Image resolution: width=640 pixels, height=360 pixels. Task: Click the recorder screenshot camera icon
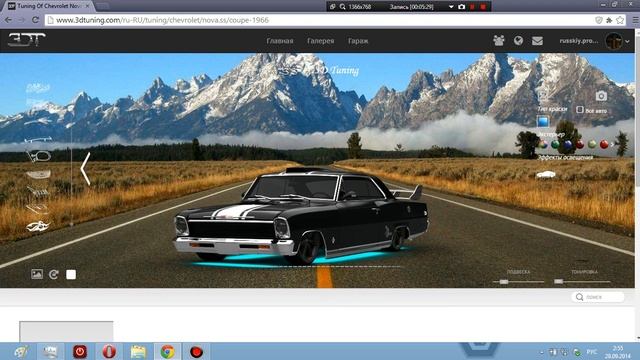[462, 7]
